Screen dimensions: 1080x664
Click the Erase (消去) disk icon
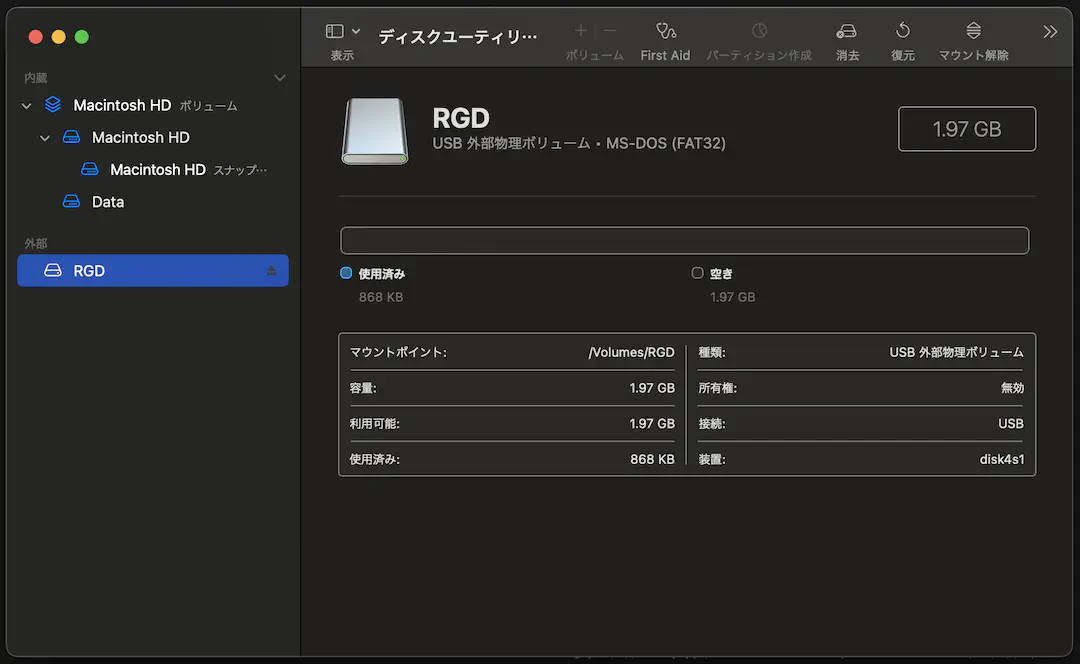tap(847, 31)
